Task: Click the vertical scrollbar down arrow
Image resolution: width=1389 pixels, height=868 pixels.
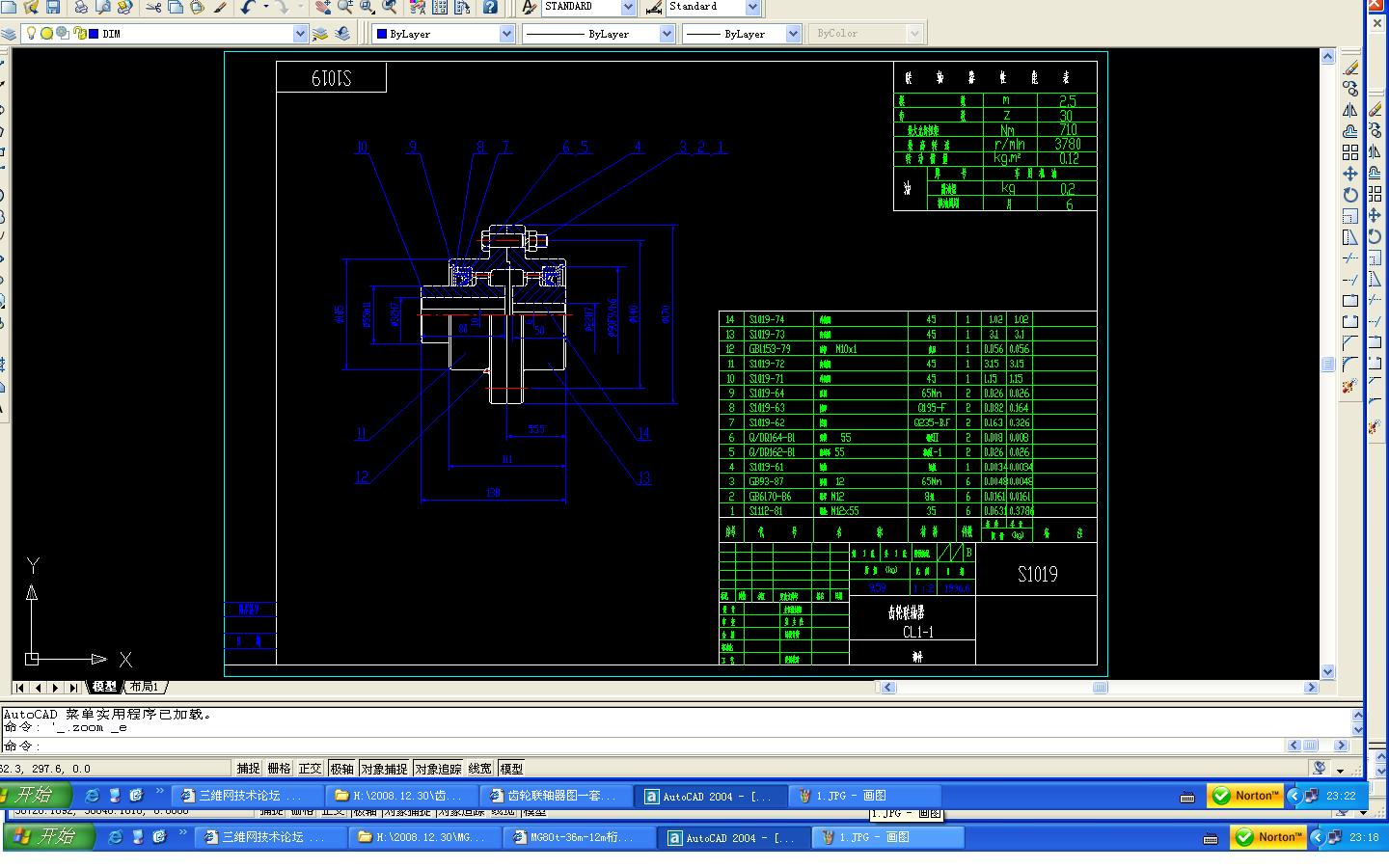Action: [1328, 671]
